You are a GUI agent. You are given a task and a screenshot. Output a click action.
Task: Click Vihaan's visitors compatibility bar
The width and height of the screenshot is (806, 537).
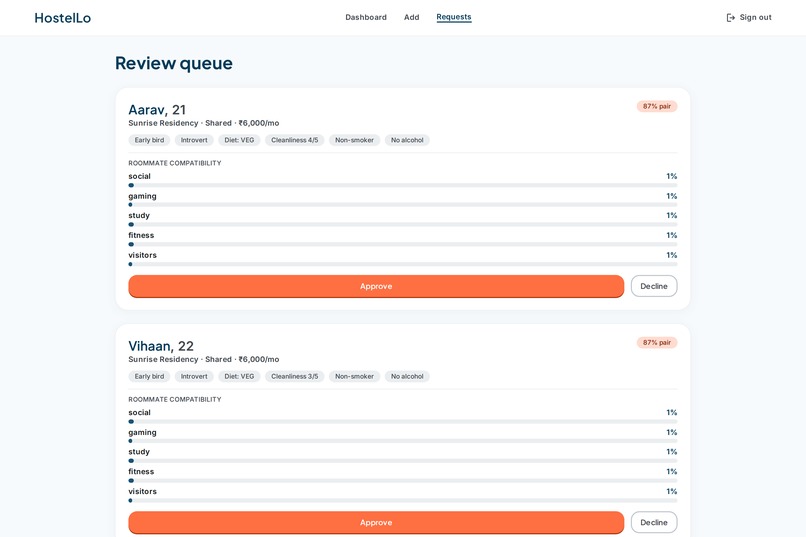pos(403,501)
